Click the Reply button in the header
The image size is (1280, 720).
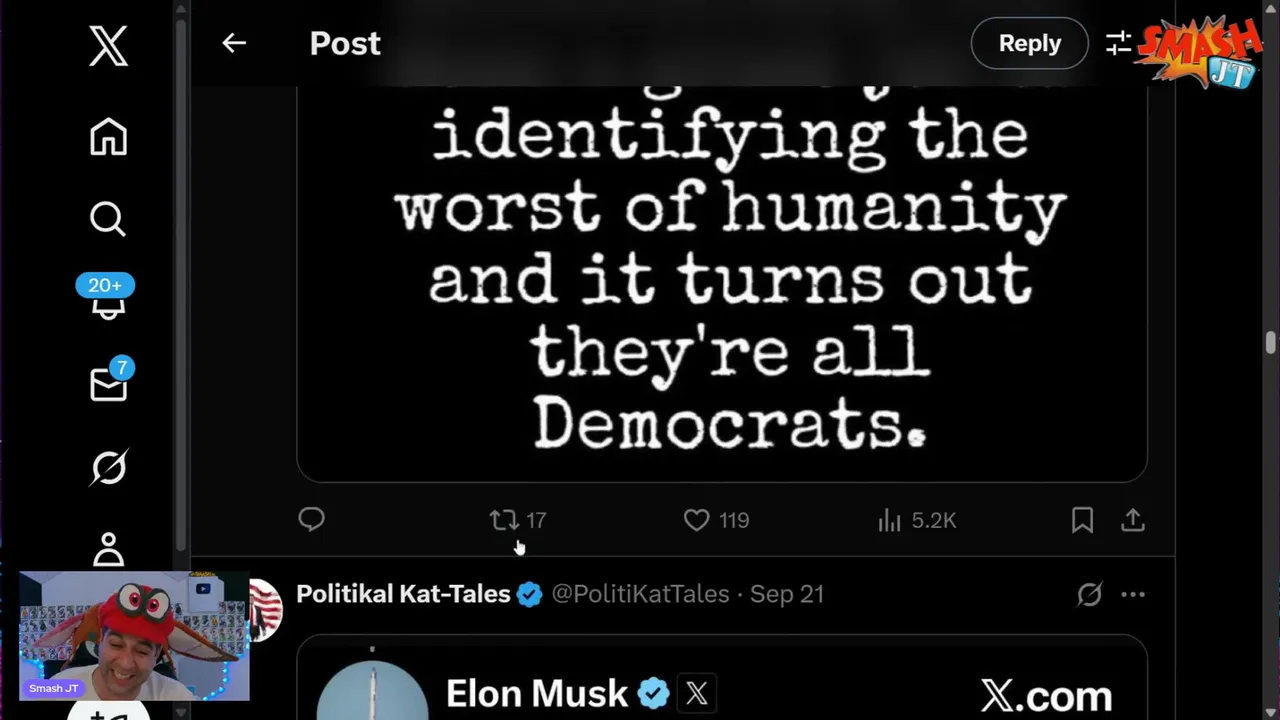point(1029,43)
